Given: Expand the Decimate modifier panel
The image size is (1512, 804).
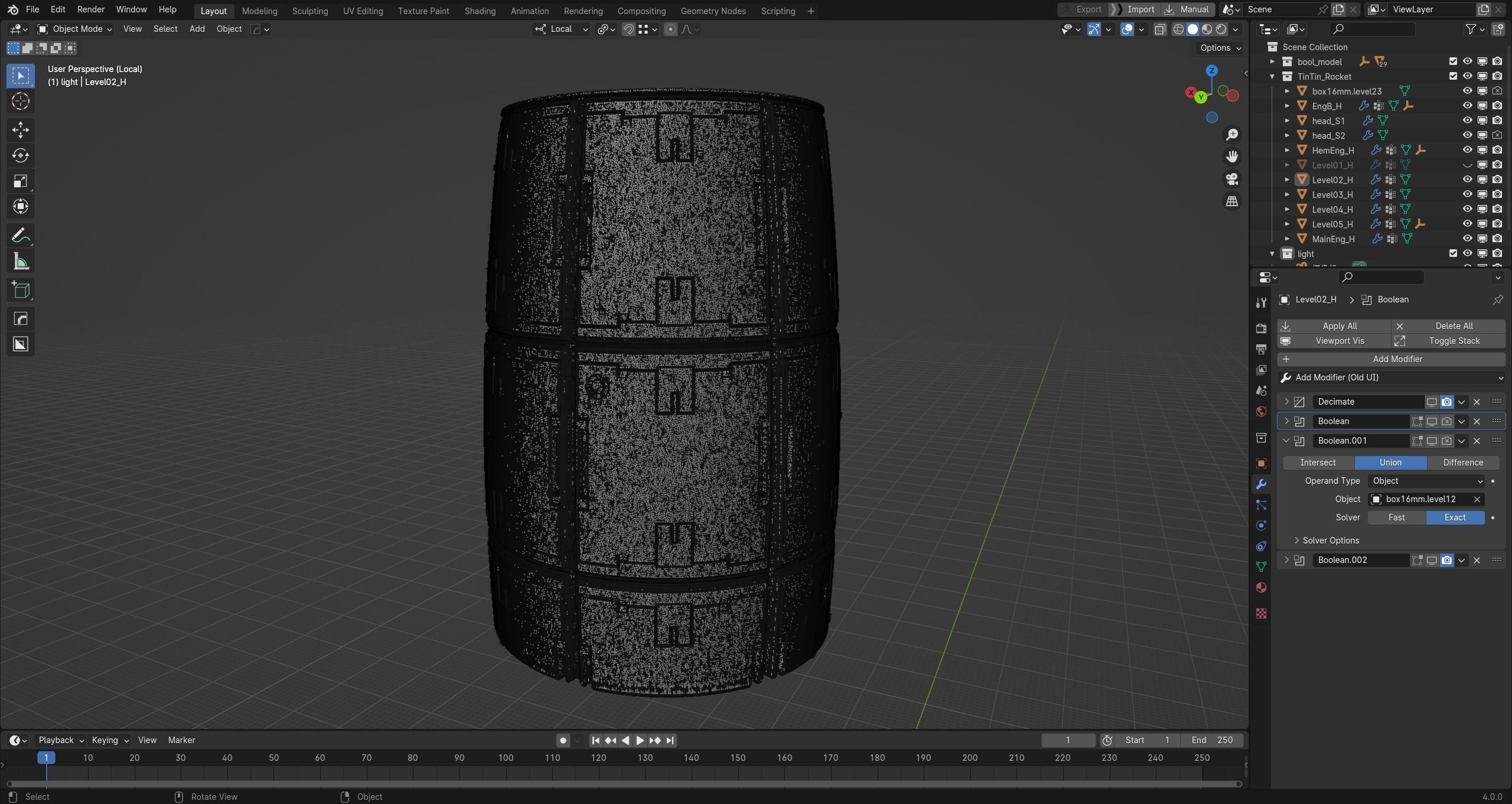Looking at the screenshot, I should click(1286, 402).
